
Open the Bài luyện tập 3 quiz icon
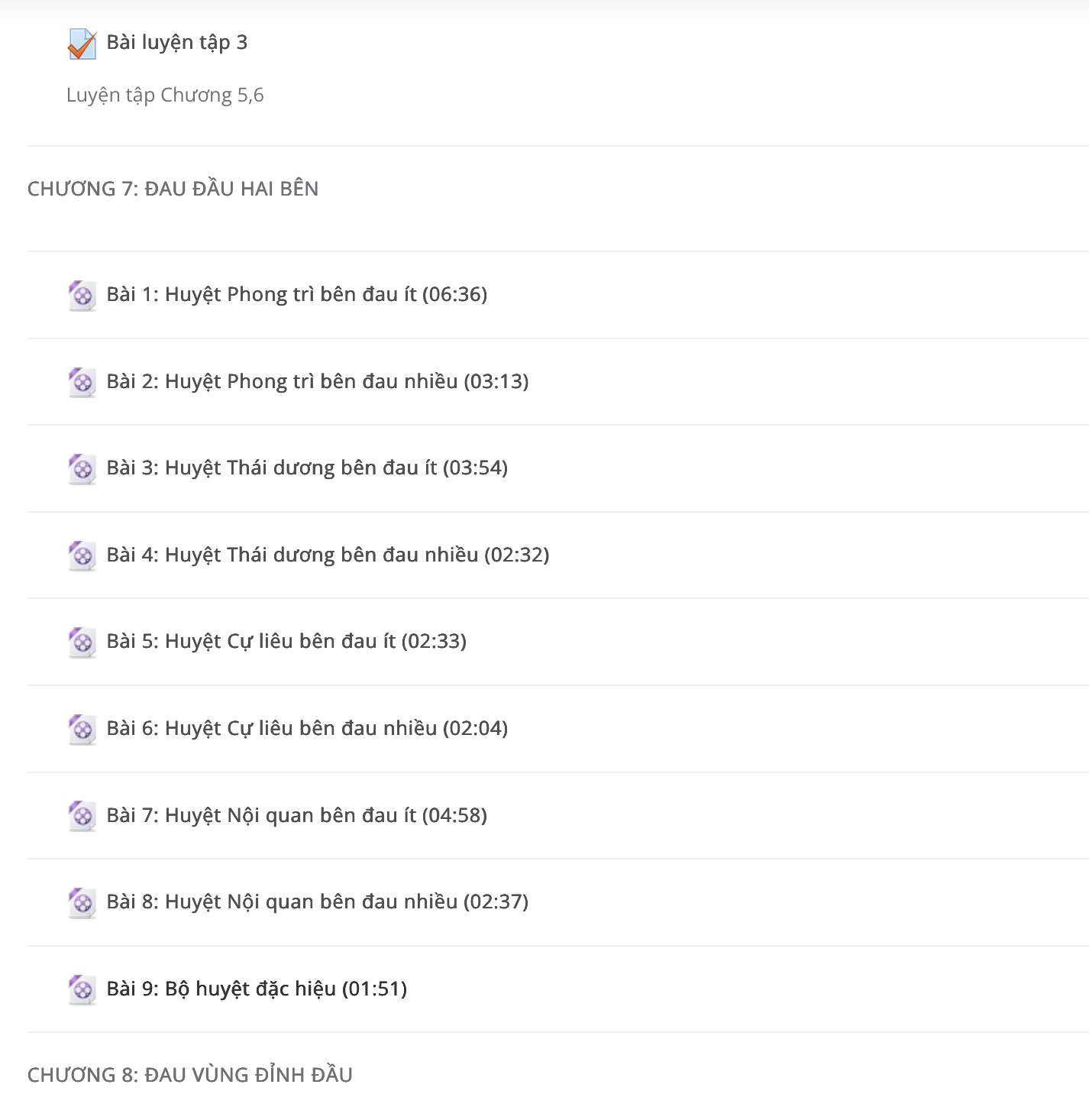pyautogui.click(x=82, y=44)
